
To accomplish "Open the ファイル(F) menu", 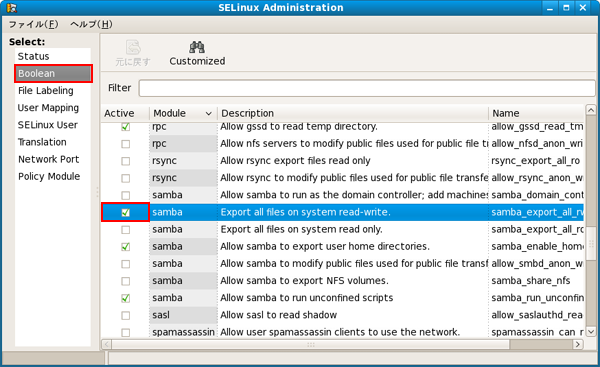I will 33,24.
